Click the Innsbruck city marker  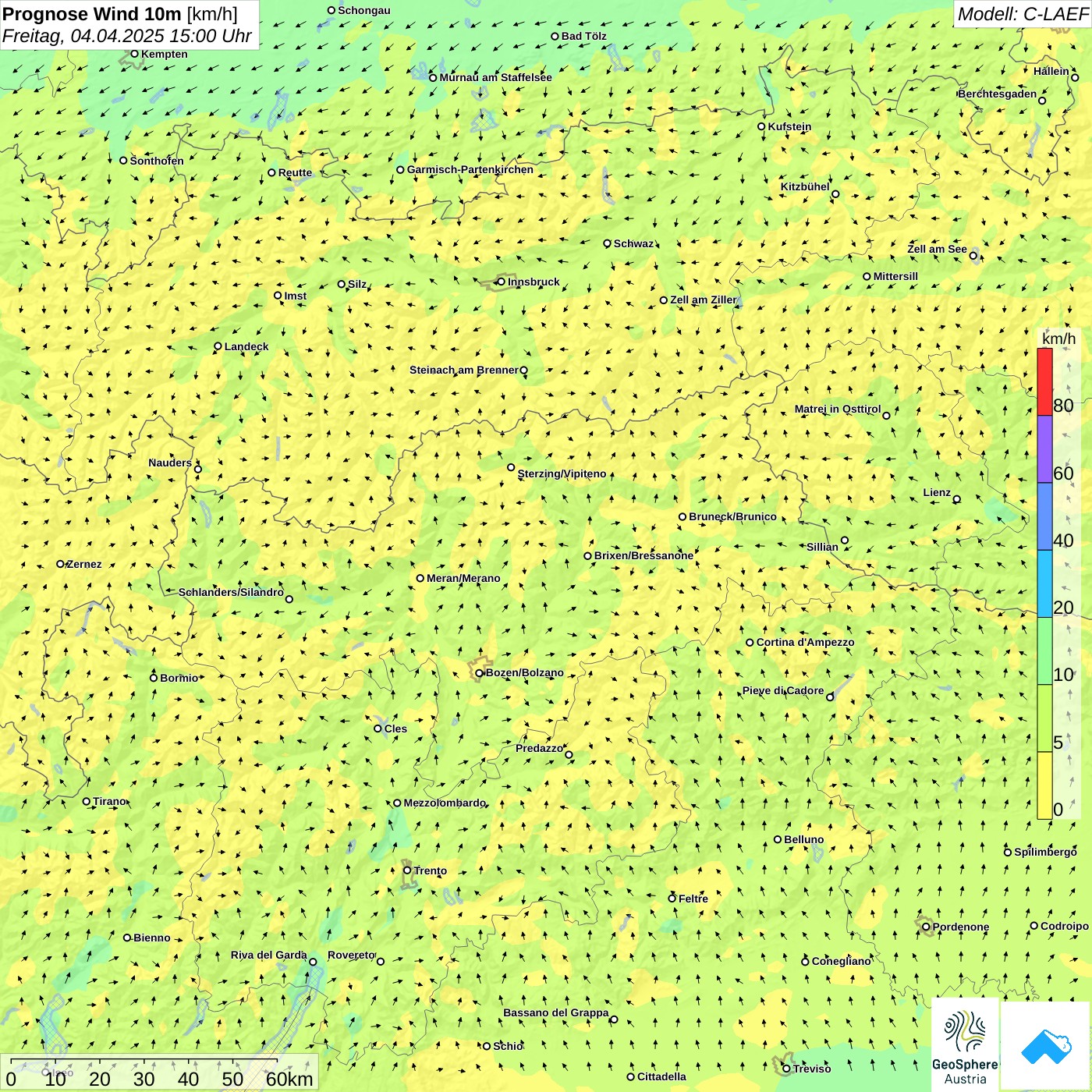501,282
